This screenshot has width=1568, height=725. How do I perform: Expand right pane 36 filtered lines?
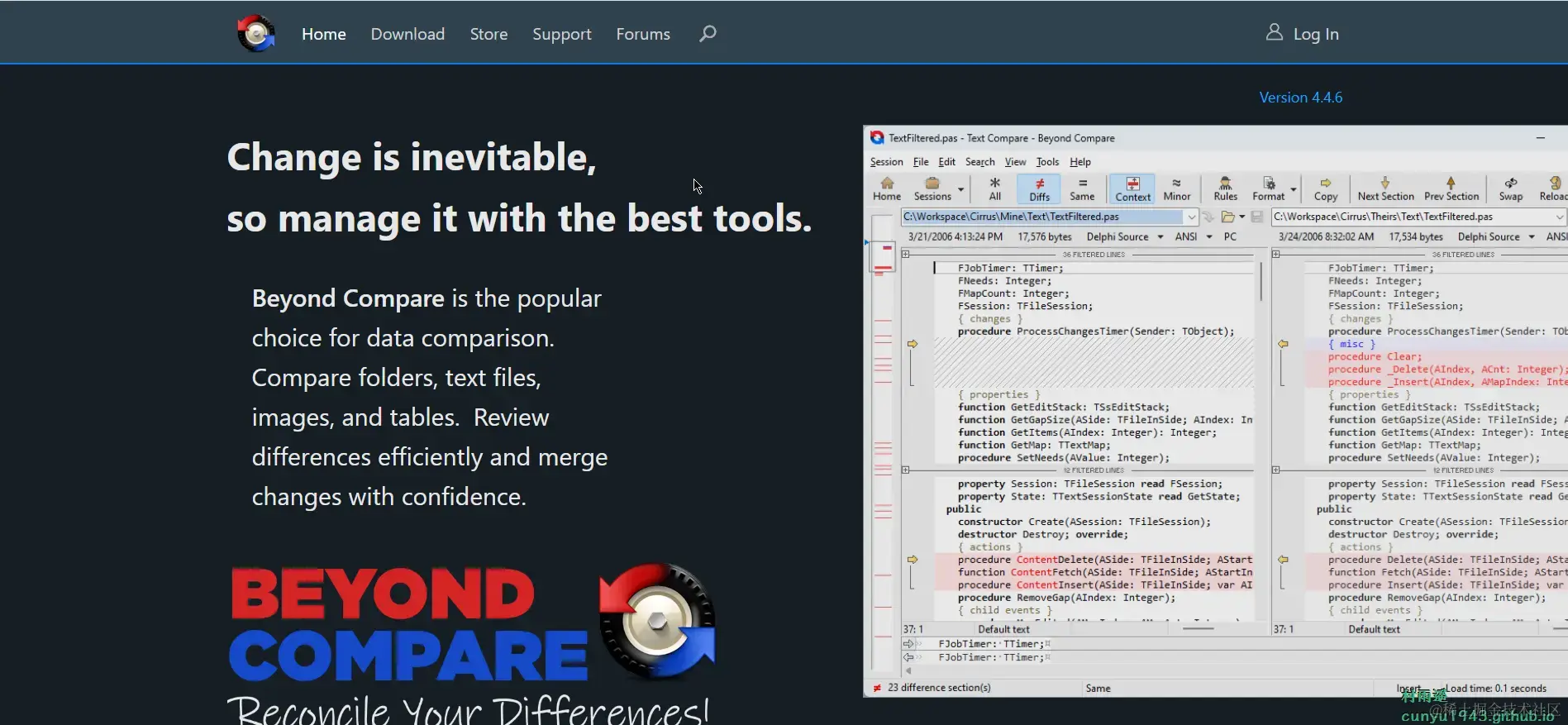pyautogui.click(x=1276, y=254)
